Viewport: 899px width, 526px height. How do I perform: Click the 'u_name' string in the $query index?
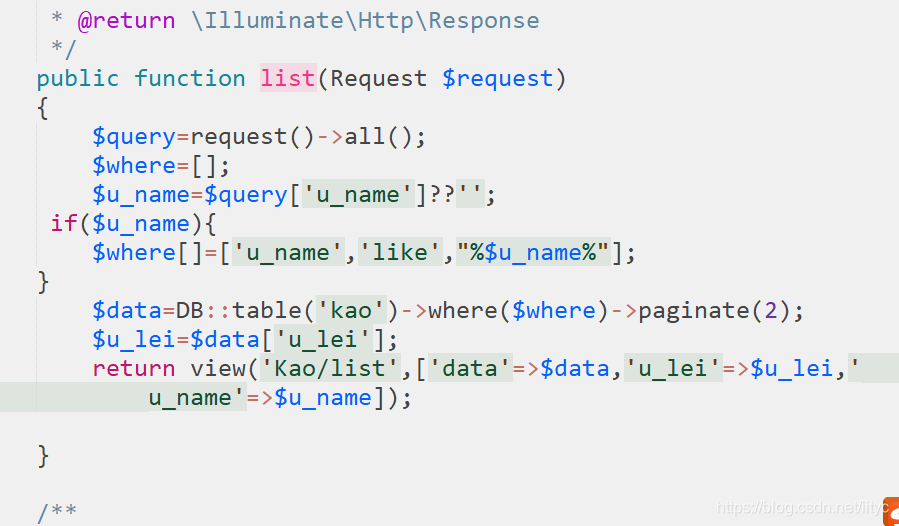click(x=358, y=195)
